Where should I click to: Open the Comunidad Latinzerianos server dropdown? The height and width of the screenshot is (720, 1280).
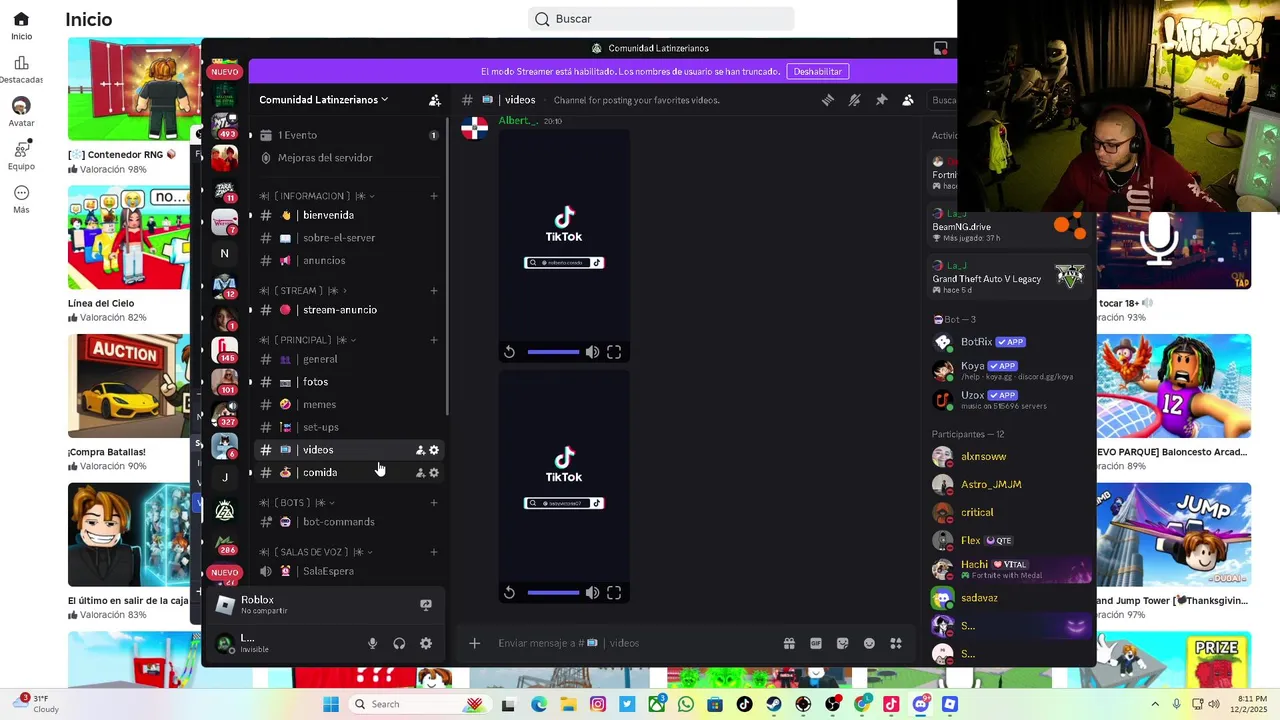[x=323, y=100]
